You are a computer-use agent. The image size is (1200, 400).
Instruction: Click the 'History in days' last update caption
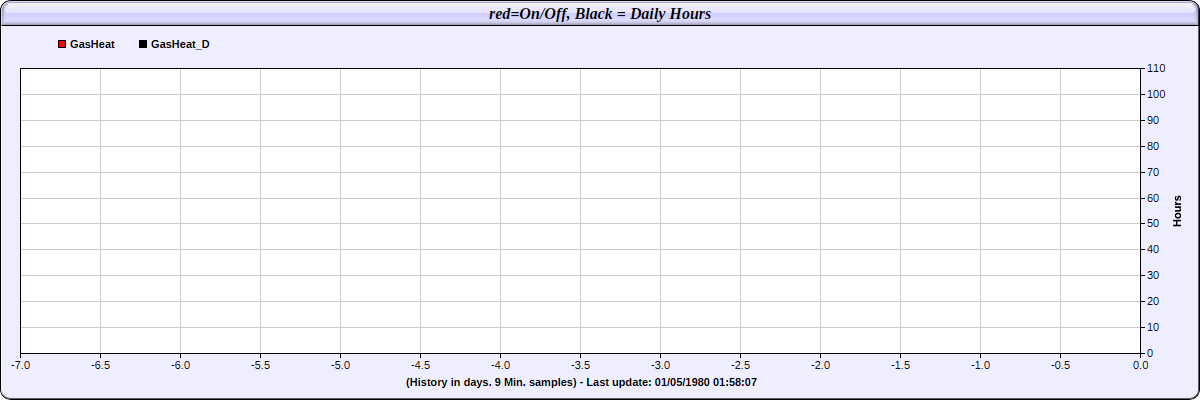pyautogui.click(x=581, y=382)
